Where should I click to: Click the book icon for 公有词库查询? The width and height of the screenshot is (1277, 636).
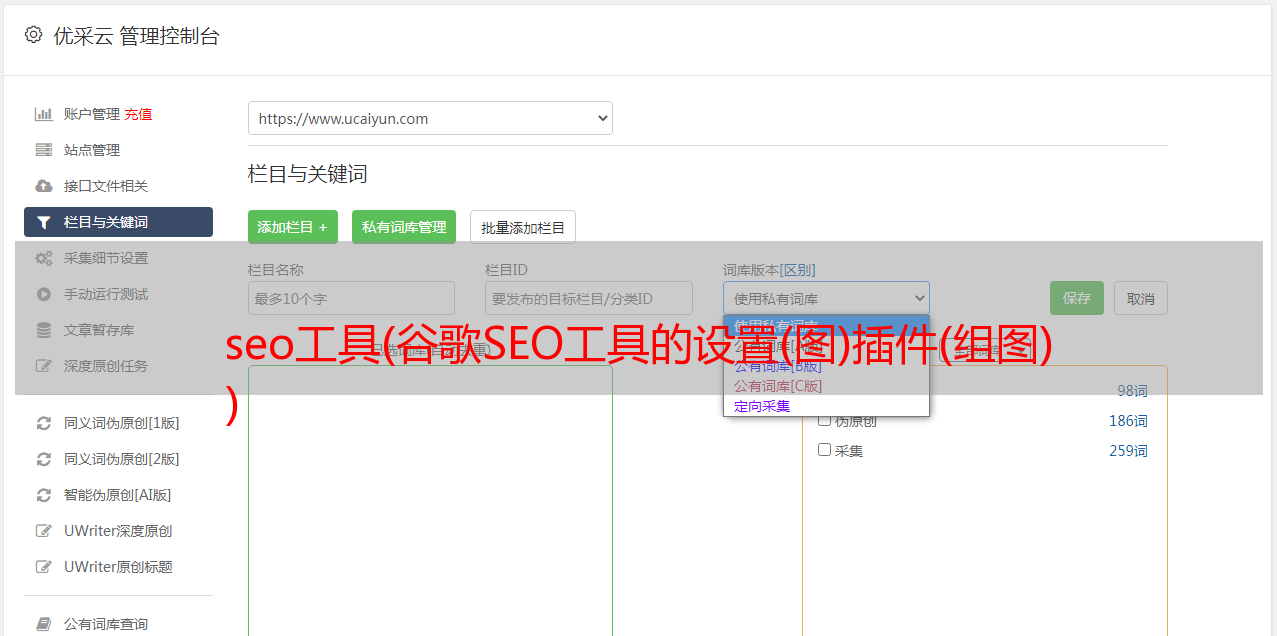coord(43,624)
